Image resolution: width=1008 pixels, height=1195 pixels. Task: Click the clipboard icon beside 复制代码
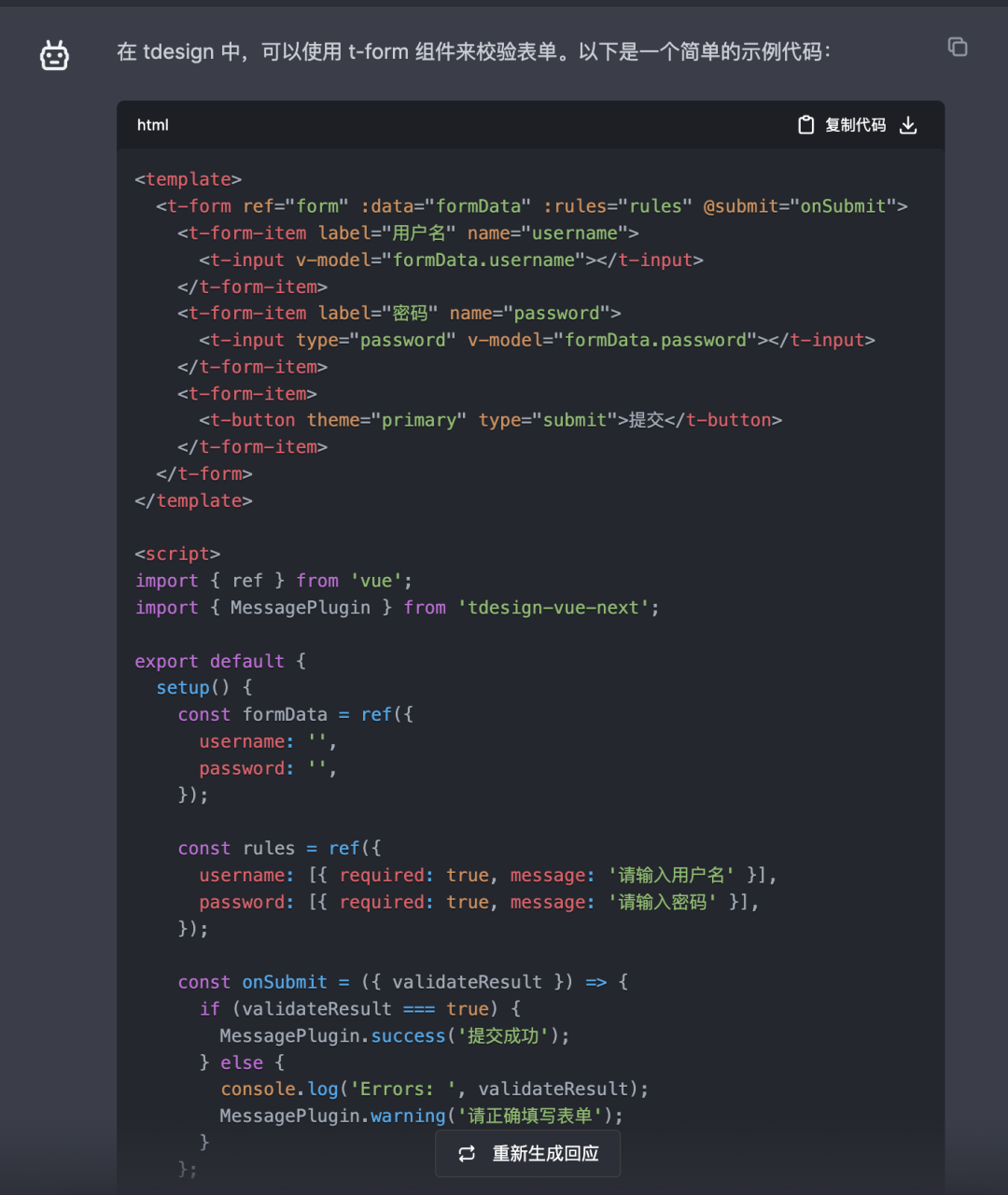(806, 125)
